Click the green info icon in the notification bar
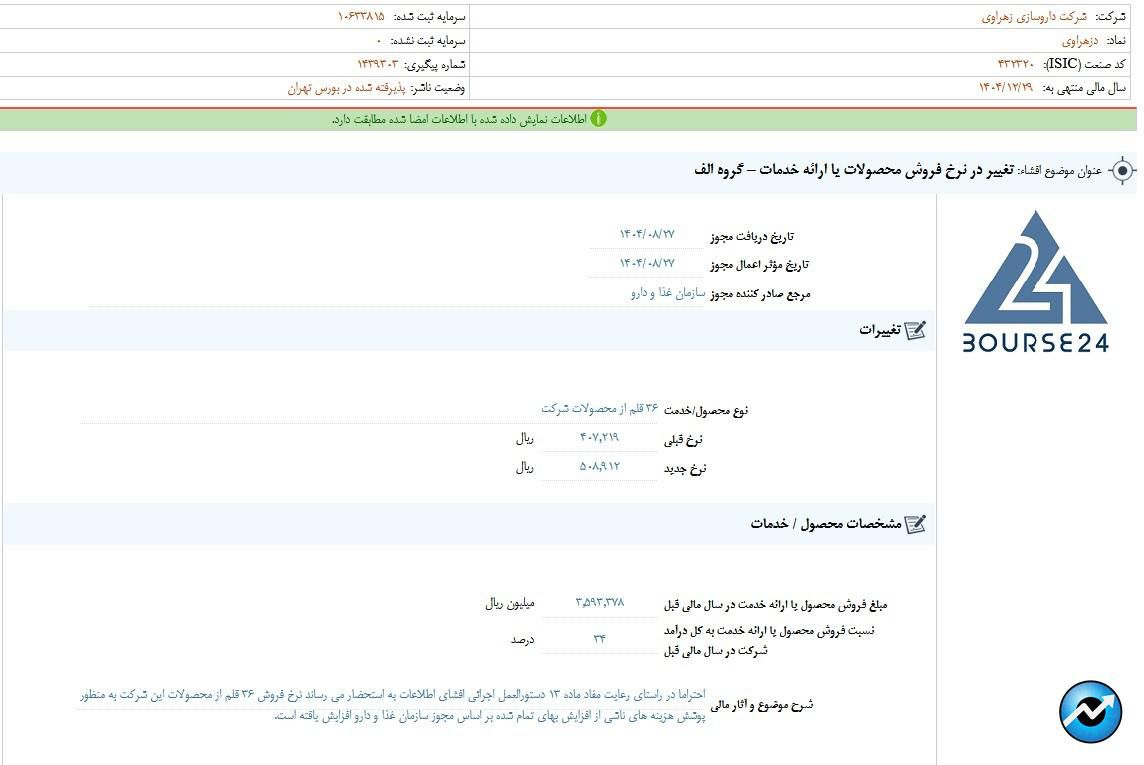The image size is (1144, 765). pos(598,119)
